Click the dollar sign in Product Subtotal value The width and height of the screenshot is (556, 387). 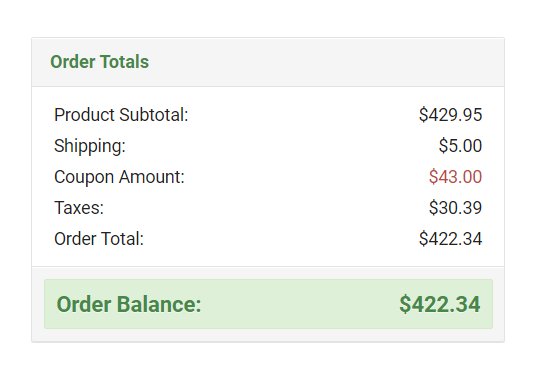[423, 115]
